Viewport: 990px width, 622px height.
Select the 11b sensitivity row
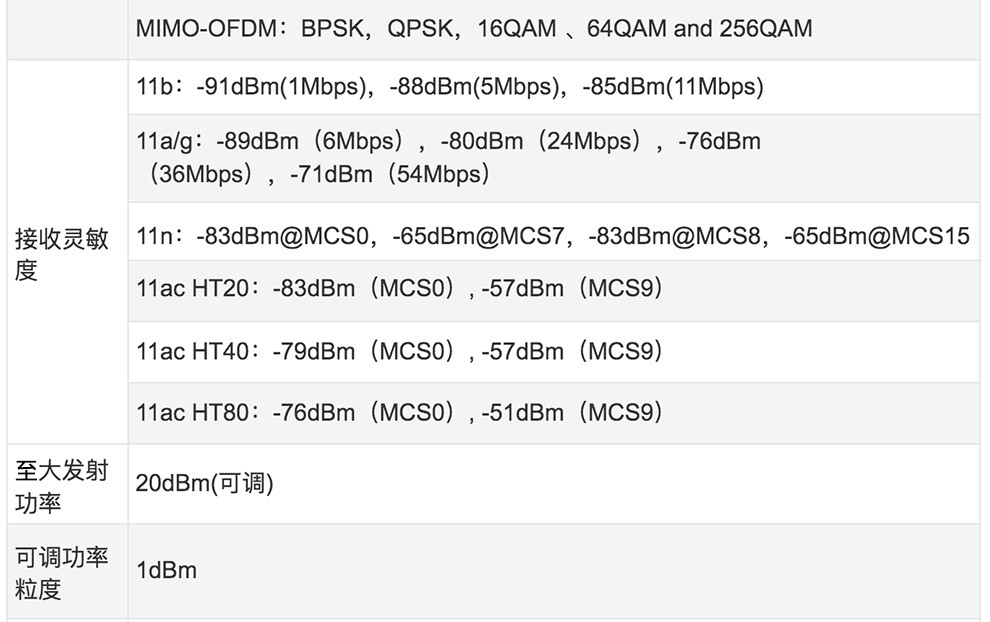450,87
